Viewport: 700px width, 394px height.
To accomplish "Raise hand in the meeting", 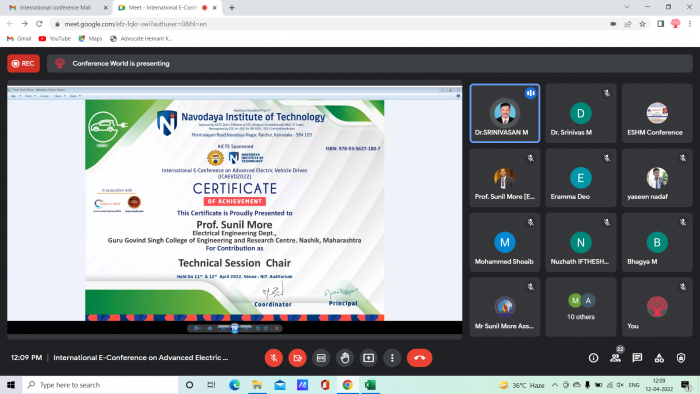I will point(345,358).
